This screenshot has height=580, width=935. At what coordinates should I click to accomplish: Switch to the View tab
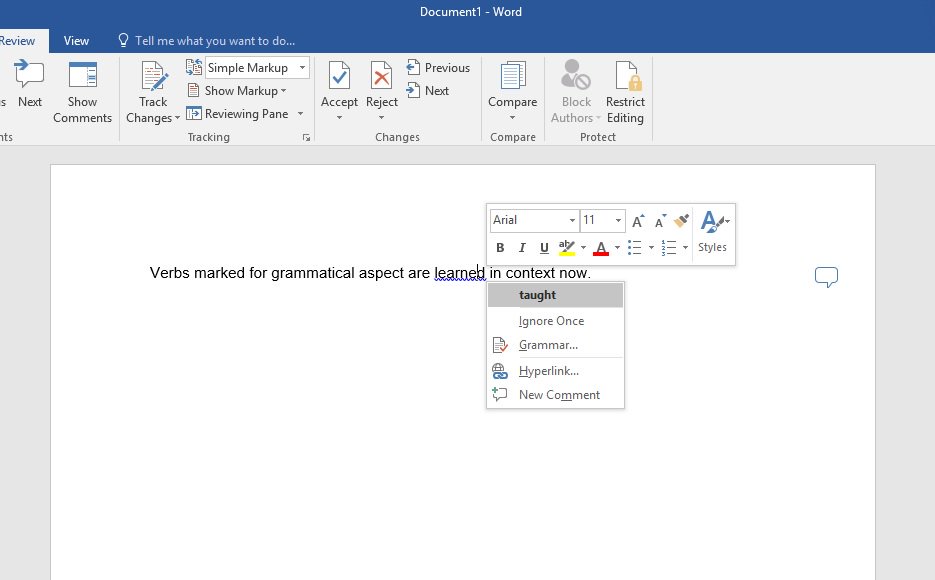coord(76,41)
